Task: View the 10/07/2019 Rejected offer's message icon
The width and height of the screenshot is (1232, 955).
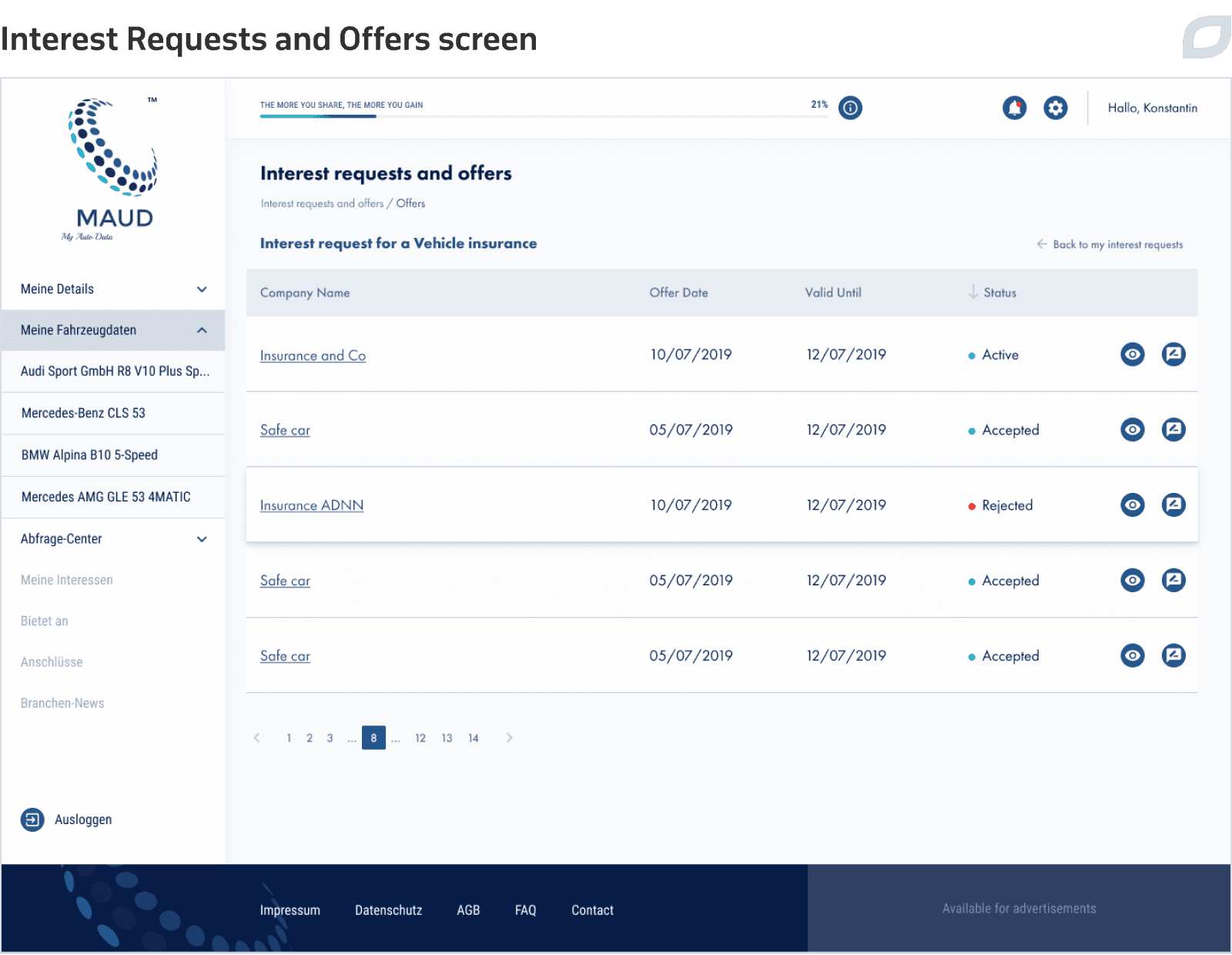Action: pos(1173,505)
